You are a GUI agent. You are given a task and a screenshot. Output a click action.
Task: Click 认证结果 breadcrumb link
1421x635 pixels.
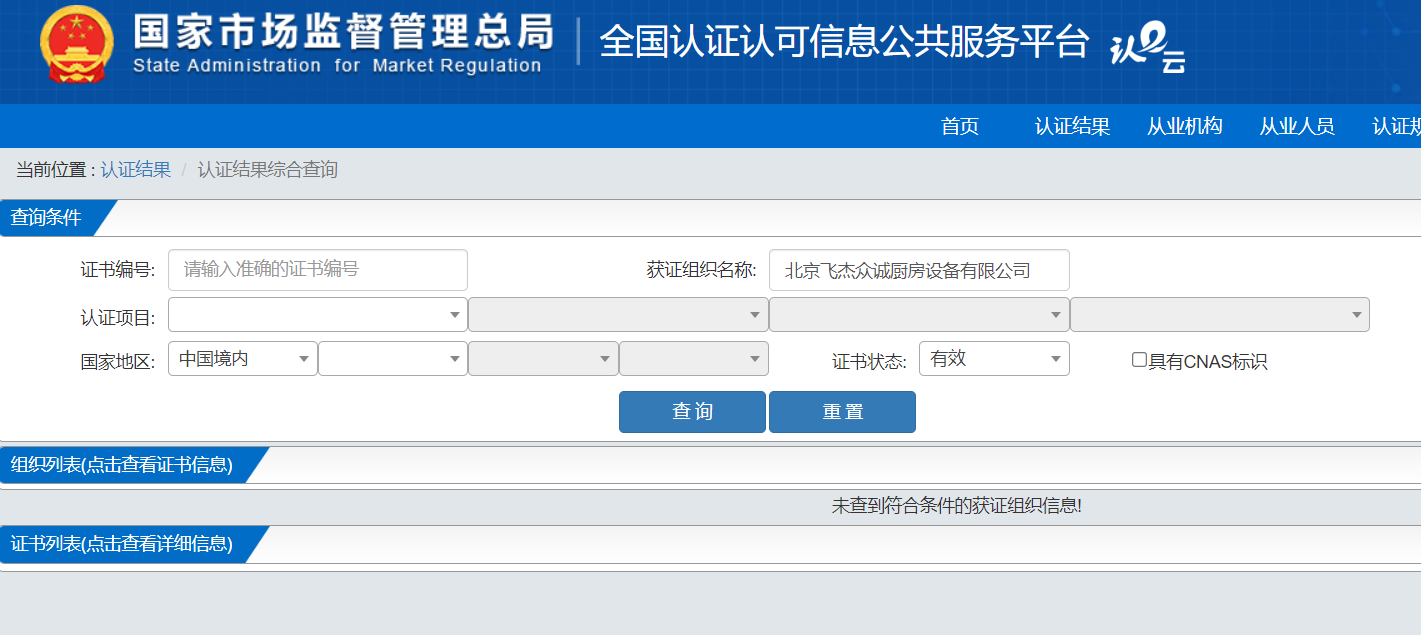tap(136, 170)
